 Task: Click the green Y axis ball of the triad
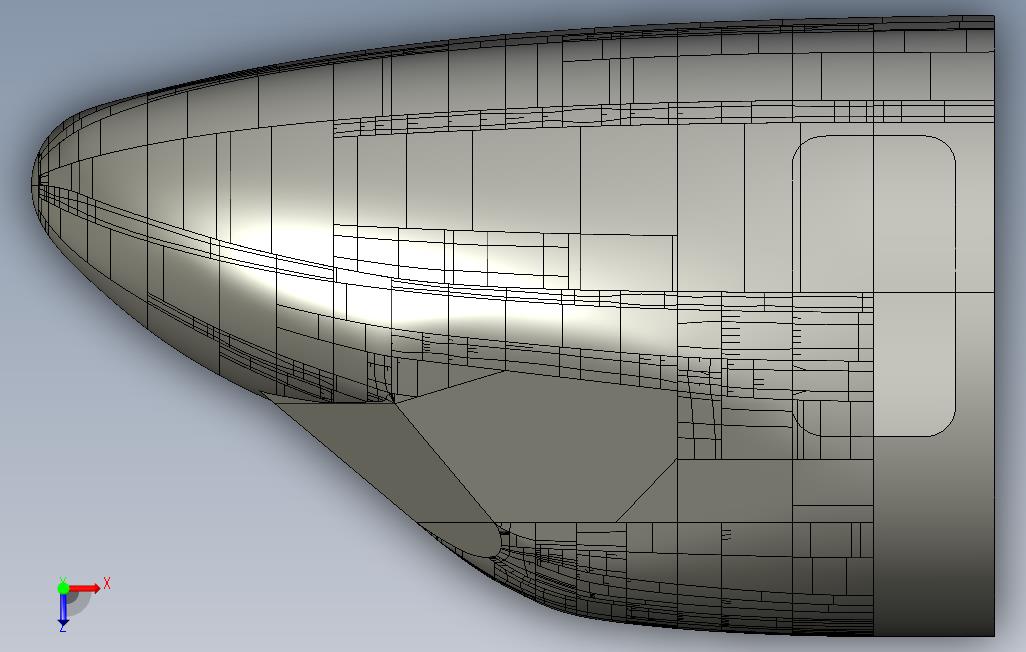click(63, 588)
